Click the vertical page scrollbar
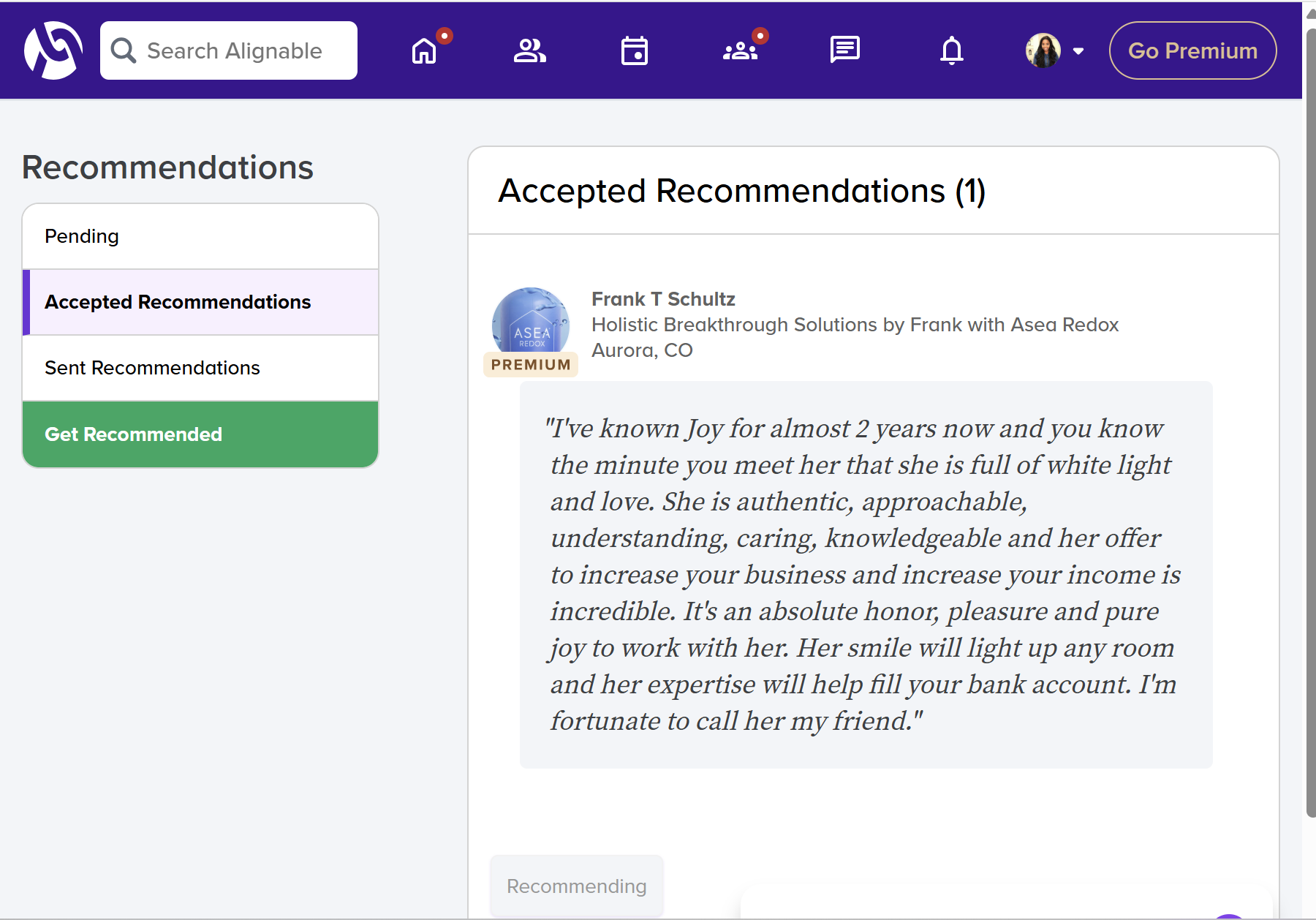This screenshot has height=920, width=1316. point(1310,424)
